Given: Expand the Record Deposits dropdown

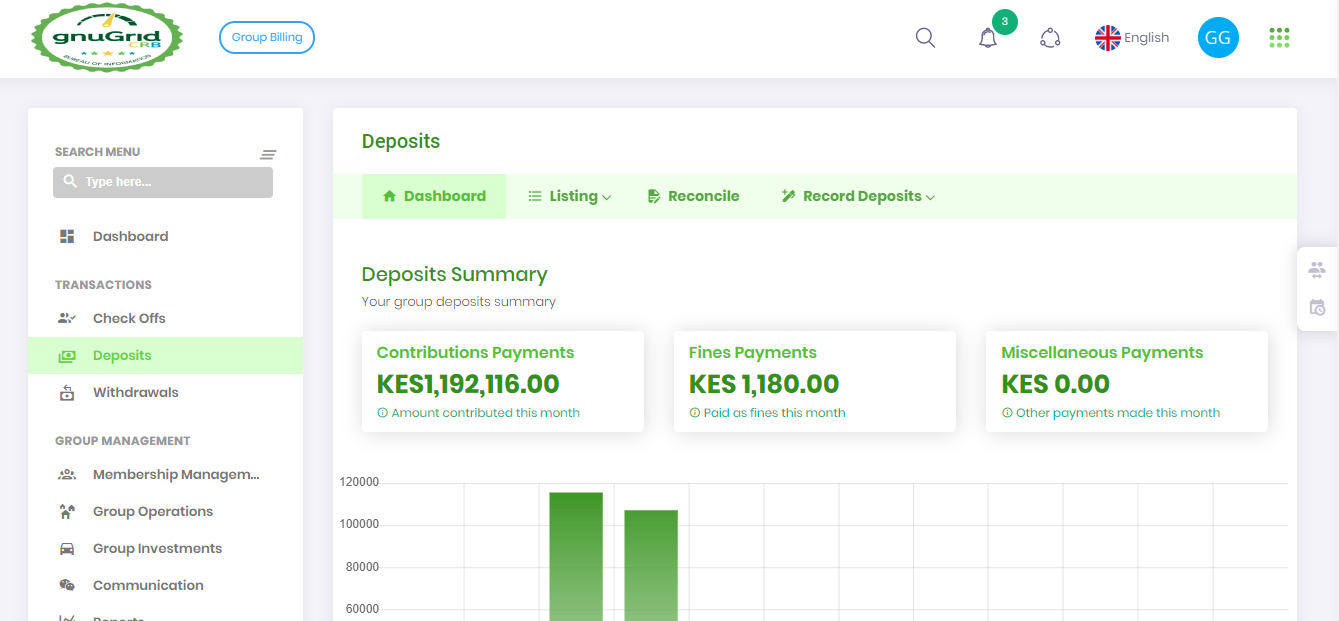Looking at the screenshot, I should coord(858,196).
